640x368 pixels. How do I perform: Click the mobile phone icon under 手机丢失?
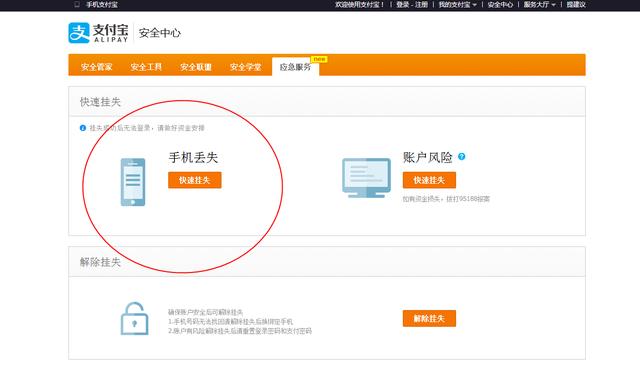click(133, 182)
